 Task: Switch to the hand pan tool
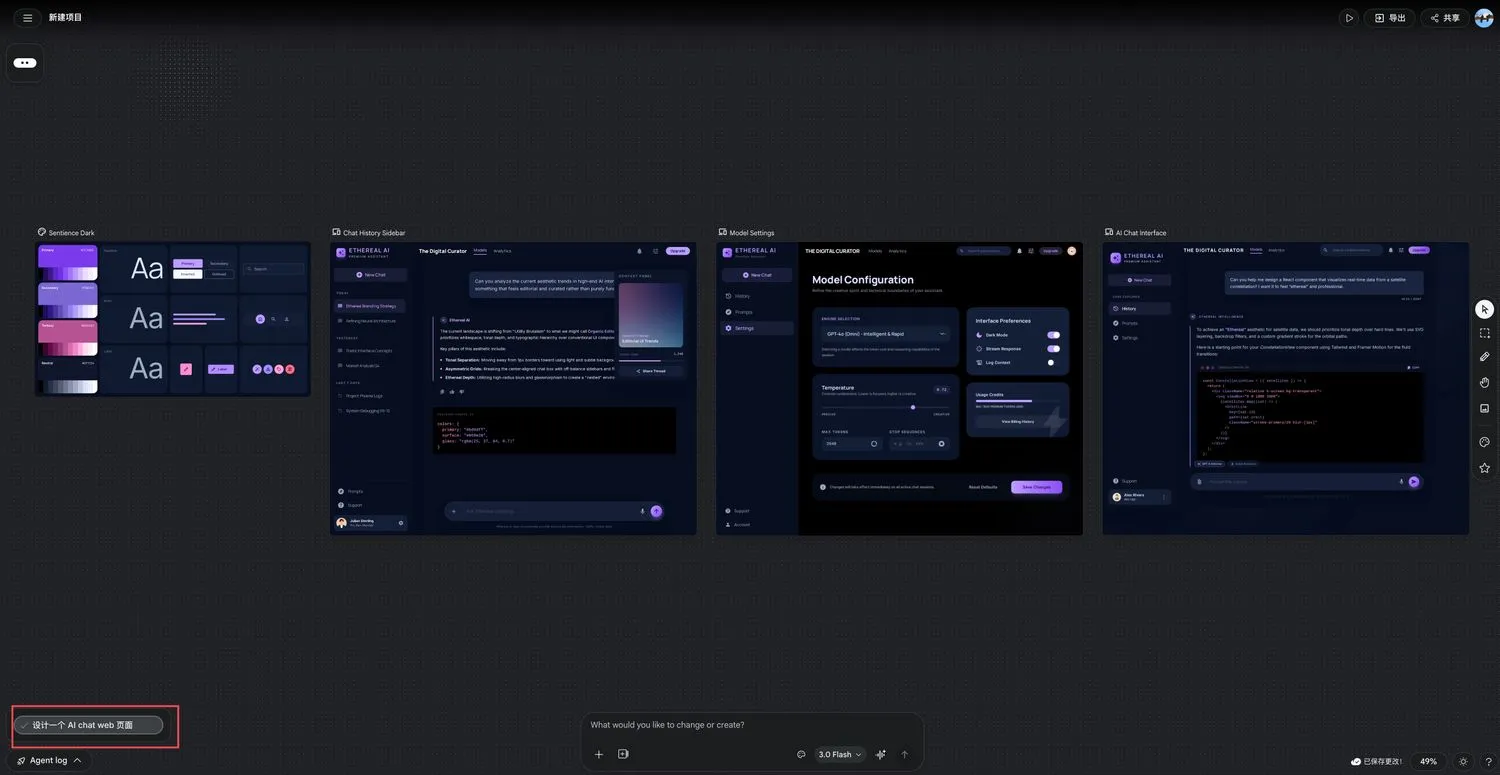(x=1484, y=382)
